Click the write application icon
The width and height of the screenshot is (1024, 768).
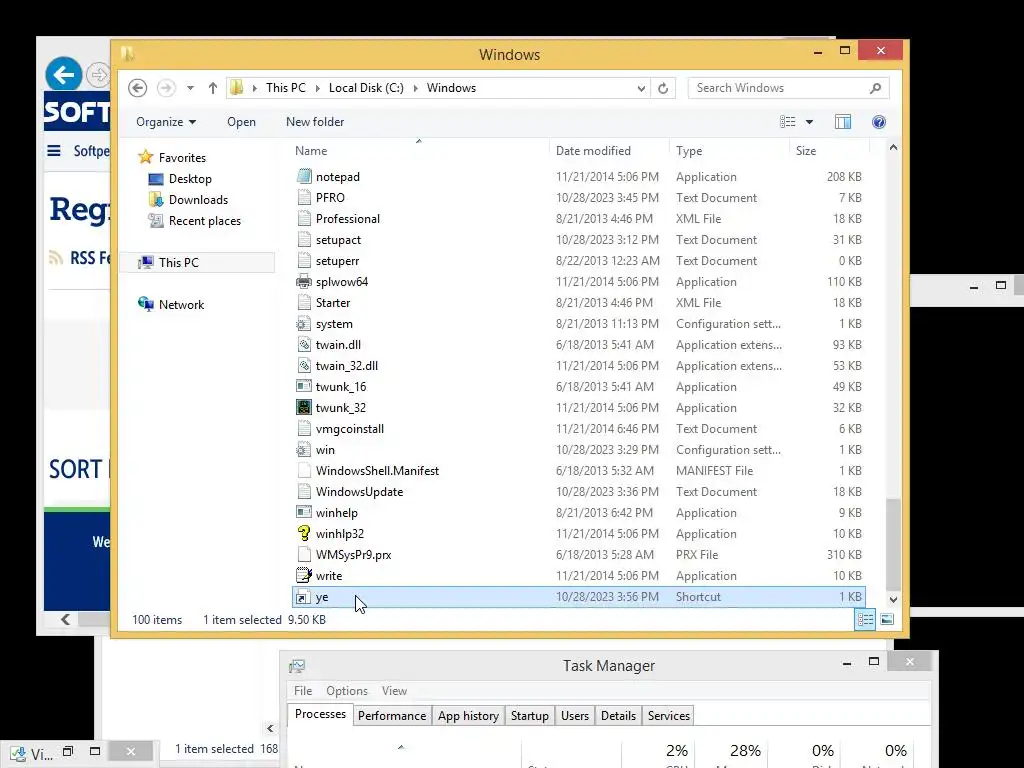304,575
